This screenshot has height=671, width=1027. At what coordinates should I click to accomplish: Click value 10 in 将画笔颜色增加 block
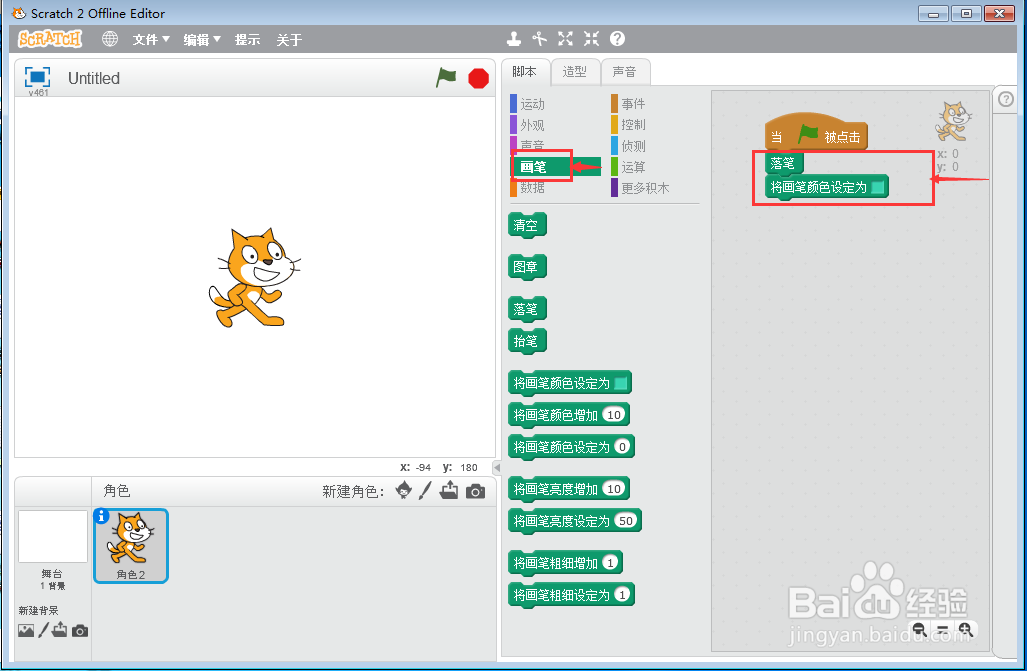point(614,415)
